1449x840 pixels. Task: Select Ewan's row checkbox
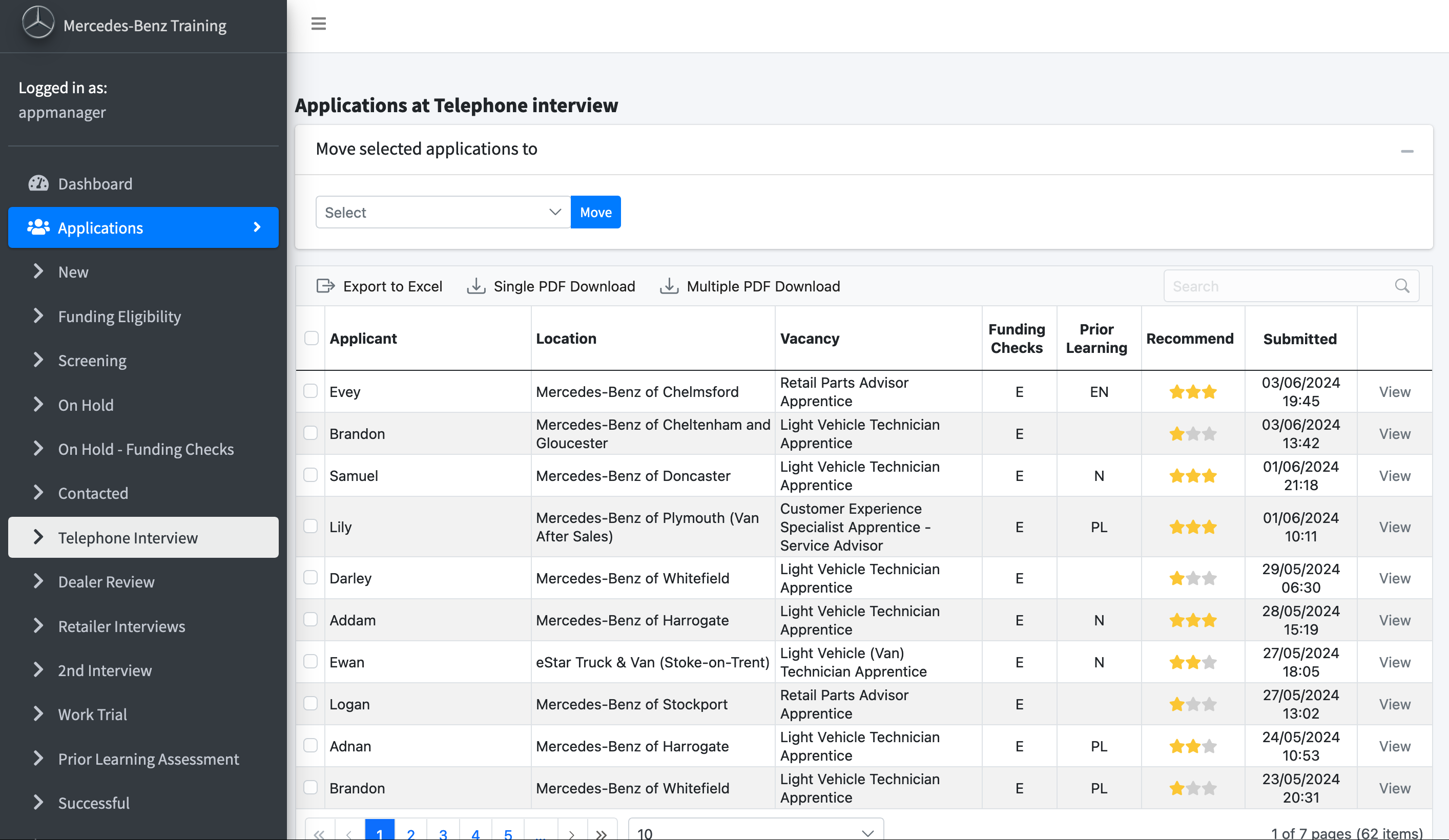coord(310,661)
